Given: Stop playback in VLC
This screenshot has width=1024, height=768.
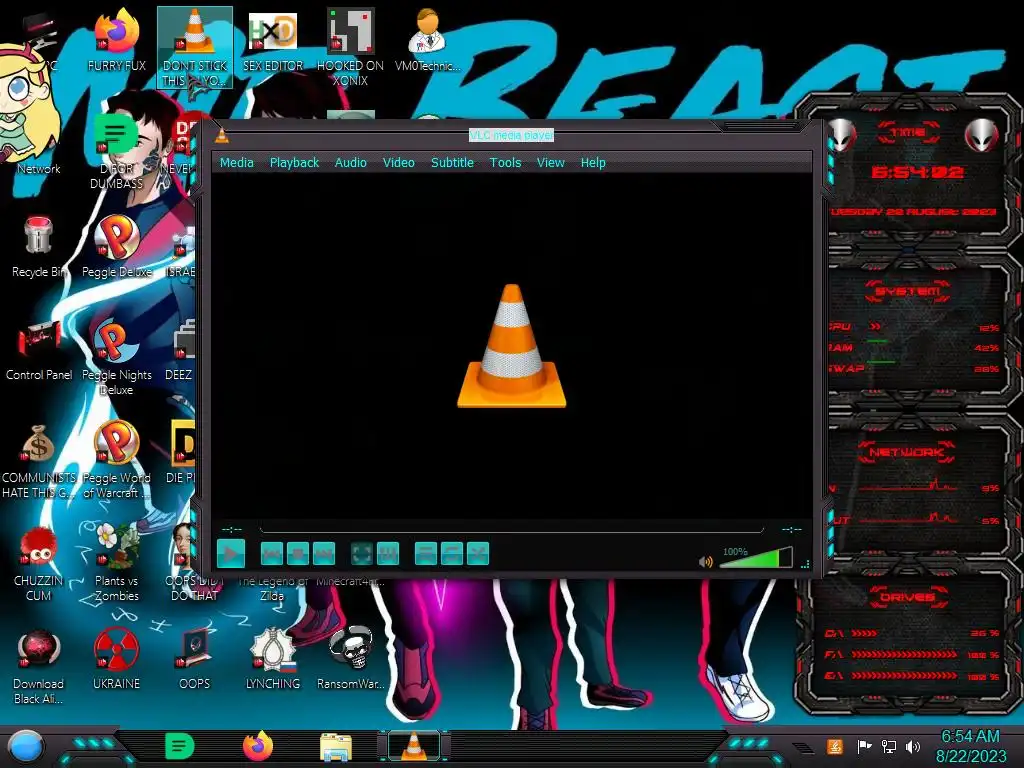Looking at the screenshot, I should [x=298, y=554].
